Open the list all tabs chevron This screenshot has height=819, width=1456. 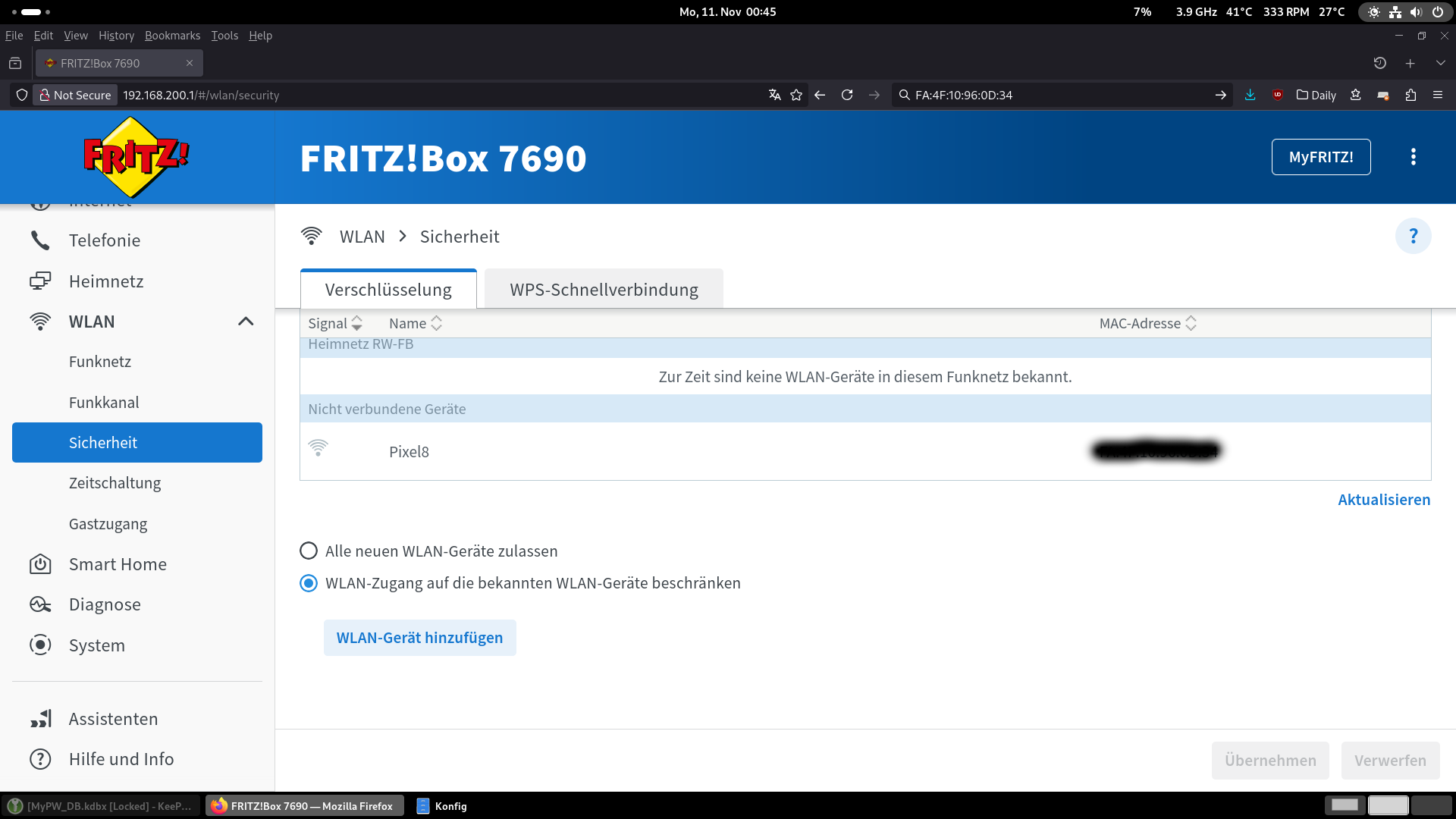tap(1441, 64)
